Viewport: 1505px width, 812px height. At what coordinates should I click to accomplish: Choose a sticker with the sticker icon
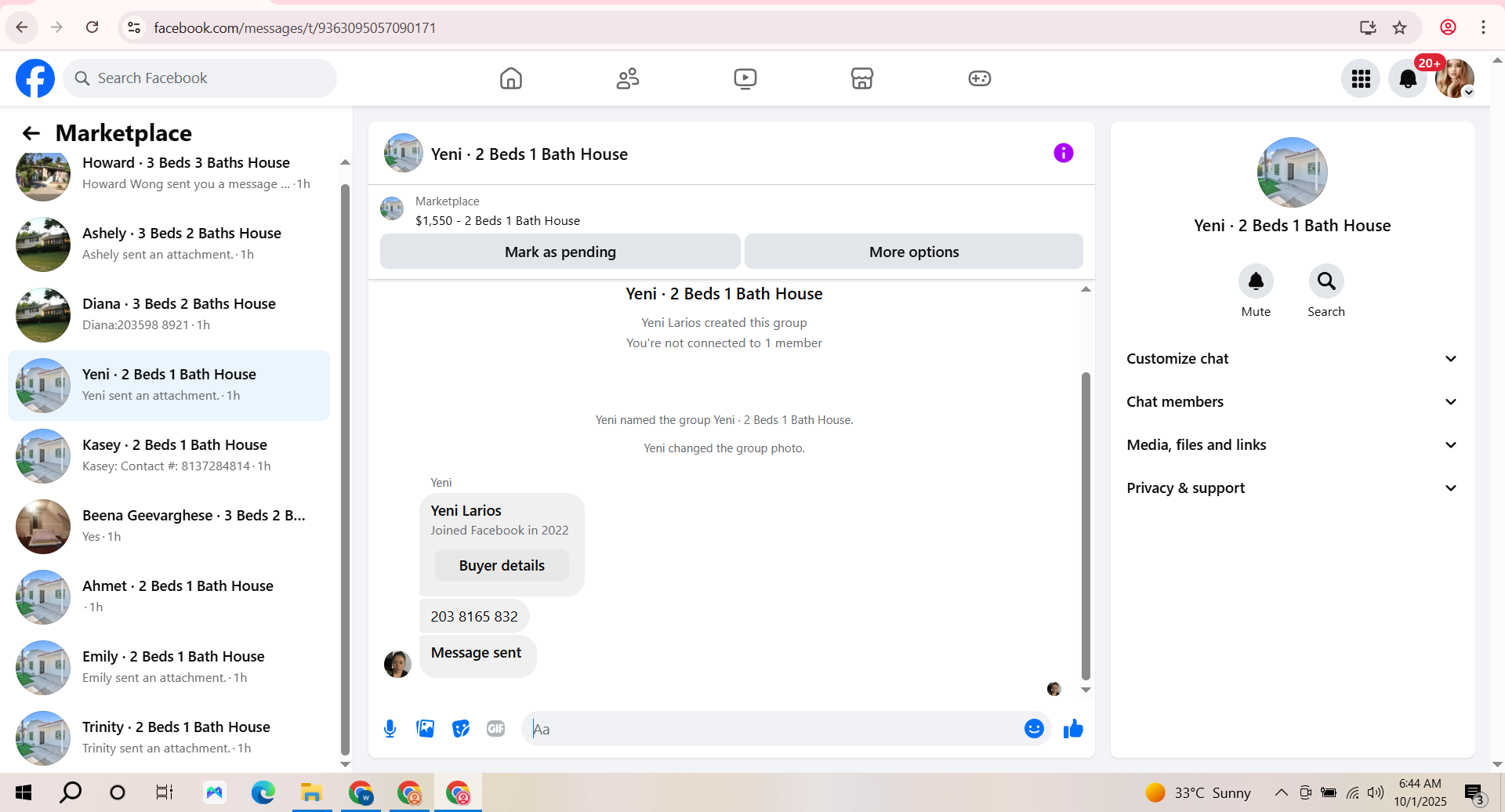point(461,729)
